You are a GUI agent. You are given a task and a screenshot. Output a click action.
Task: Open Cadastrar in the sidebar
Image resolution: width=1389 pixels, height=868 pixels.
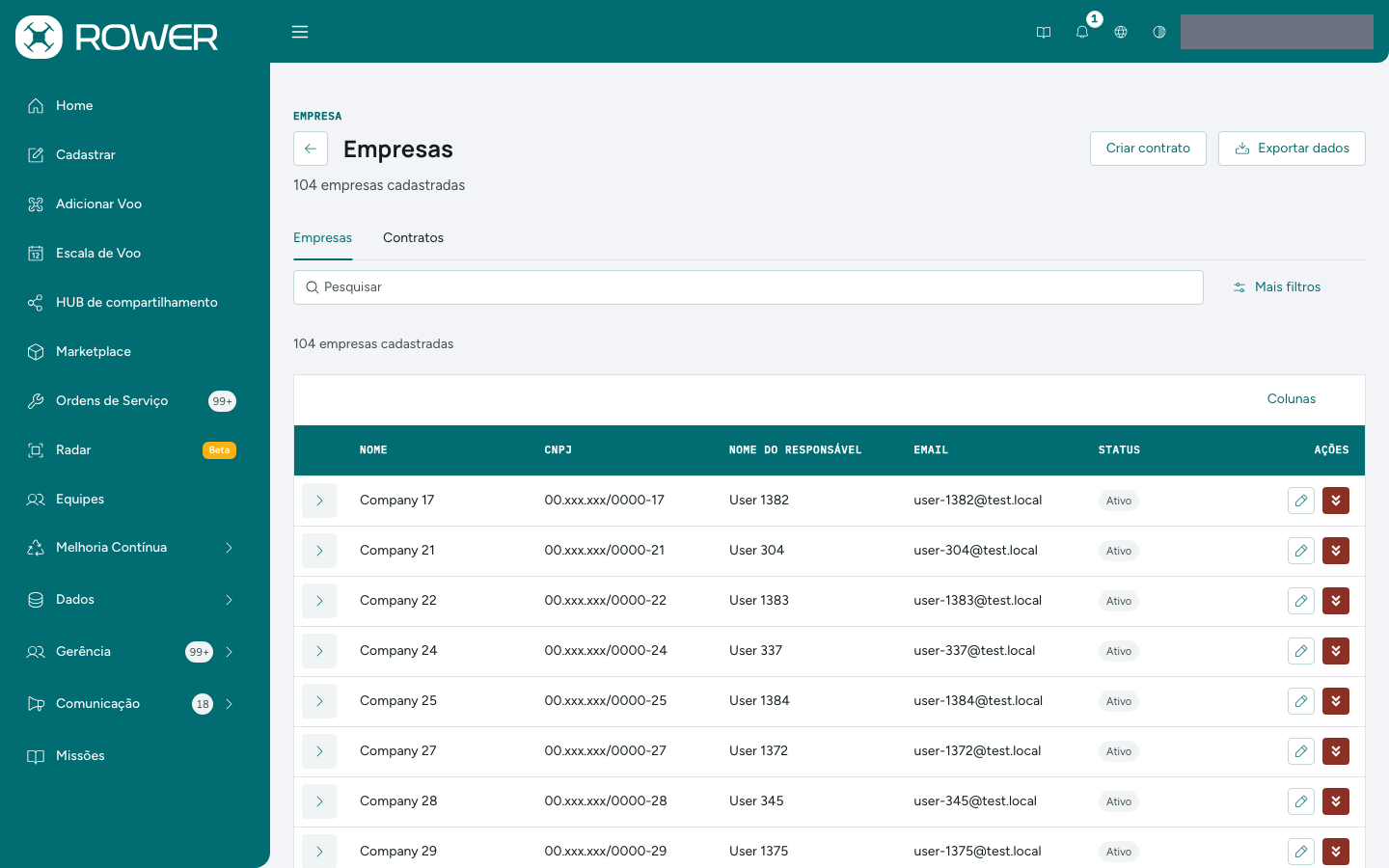click(x=85, y=155)
